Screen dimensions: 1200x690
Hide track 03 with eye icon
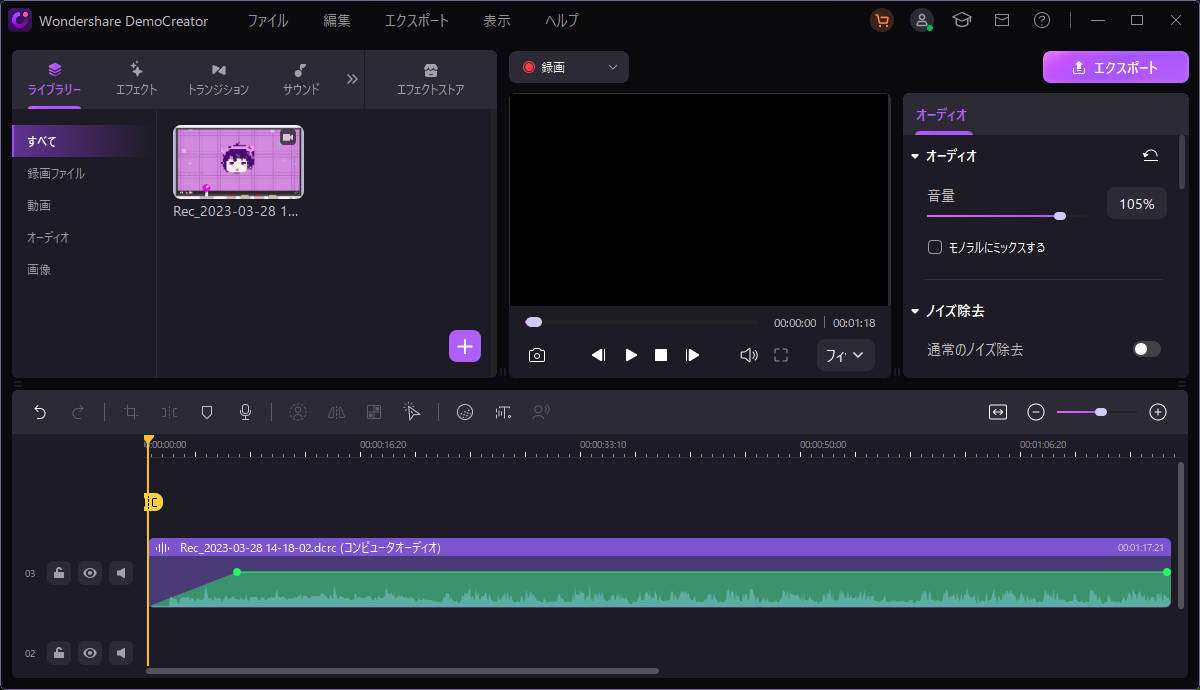pos(90,573)
